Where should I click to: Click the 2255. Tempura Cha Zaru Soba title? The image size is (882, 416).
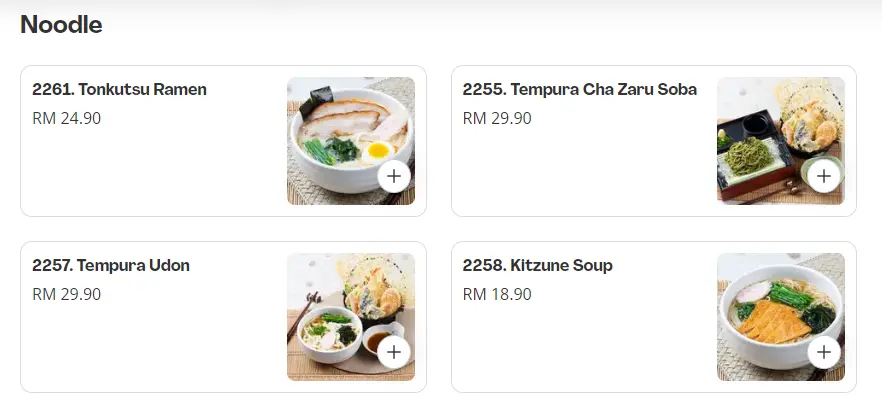(579, 90)
